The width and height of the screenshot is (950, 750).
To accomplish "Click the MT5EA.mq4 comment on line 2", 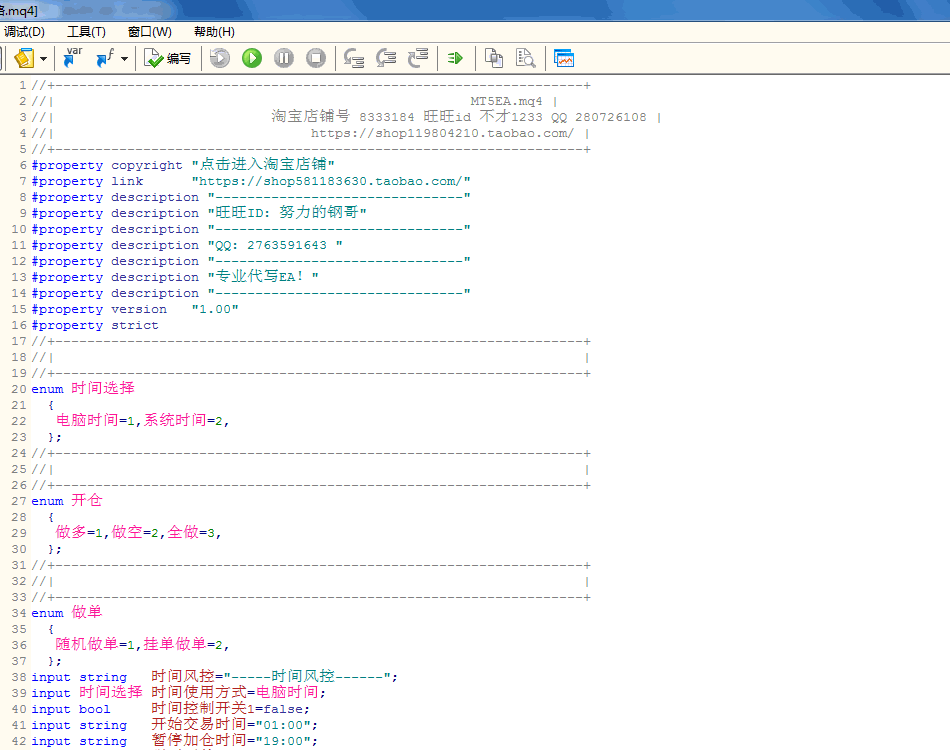I will coord(507,101).
